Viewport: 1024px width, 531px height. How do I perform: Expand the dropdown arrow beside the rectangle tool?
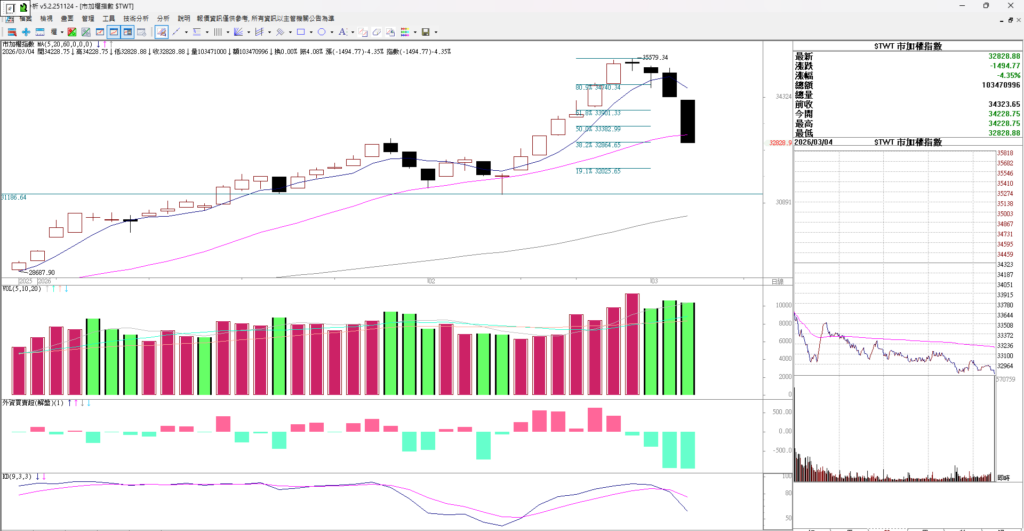pyautogui.click(x=311, y=32)
